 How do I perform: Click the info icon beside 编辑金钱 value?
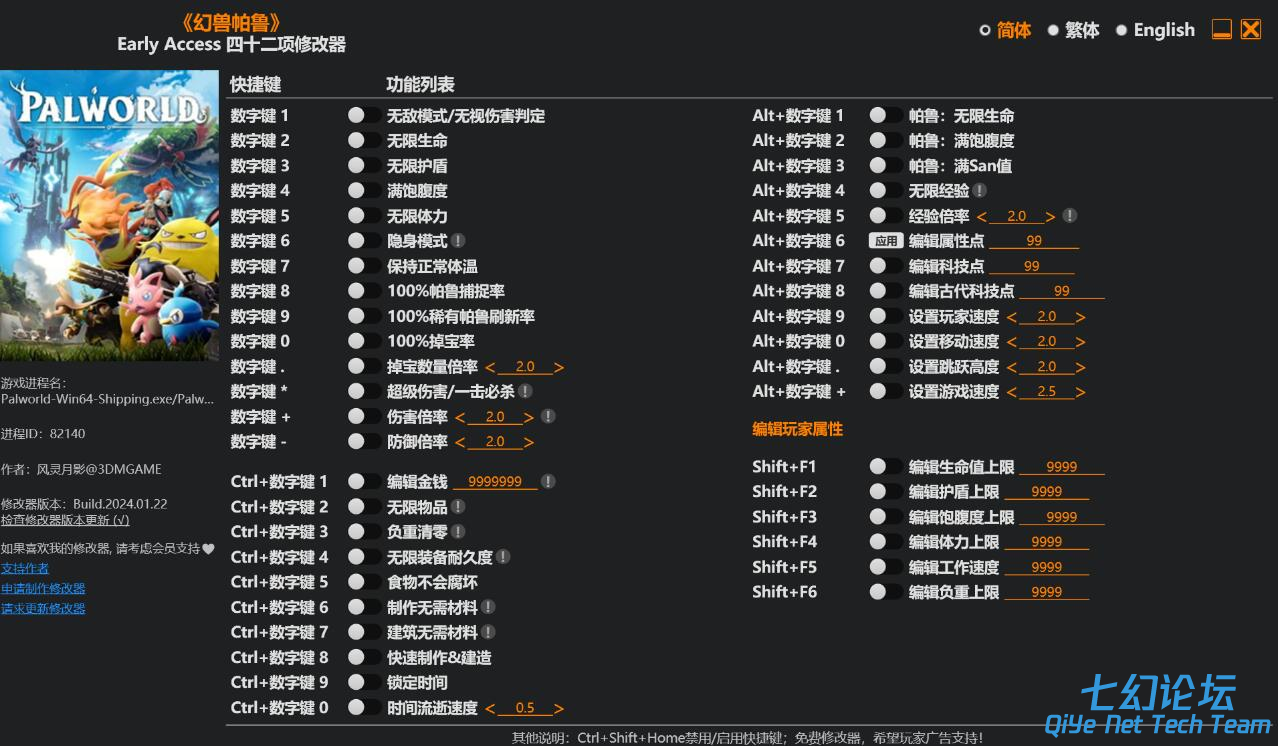tap(548, 482)
